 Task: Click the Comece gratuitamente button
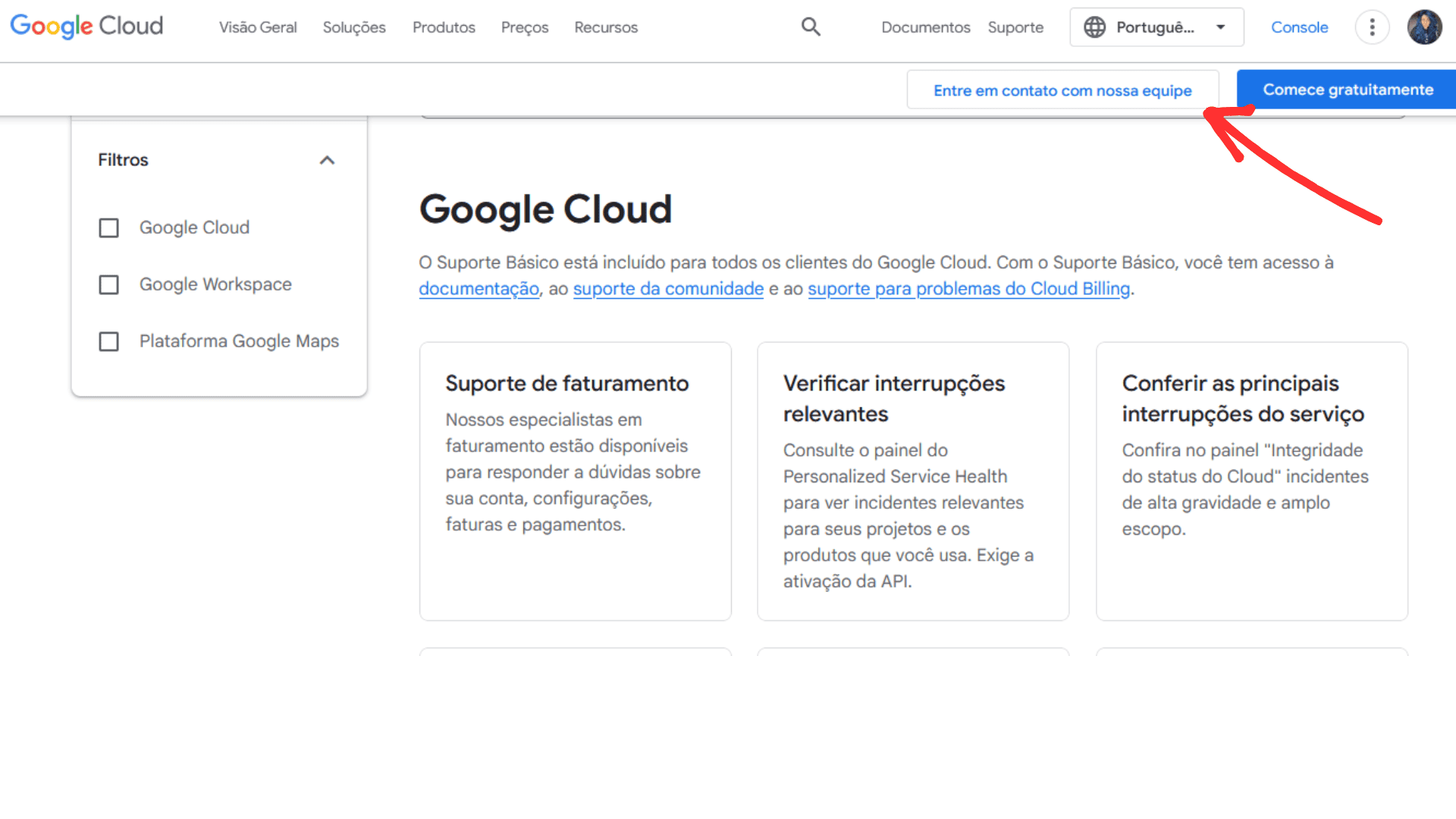pyautogui.click(x=1348, y=89)
